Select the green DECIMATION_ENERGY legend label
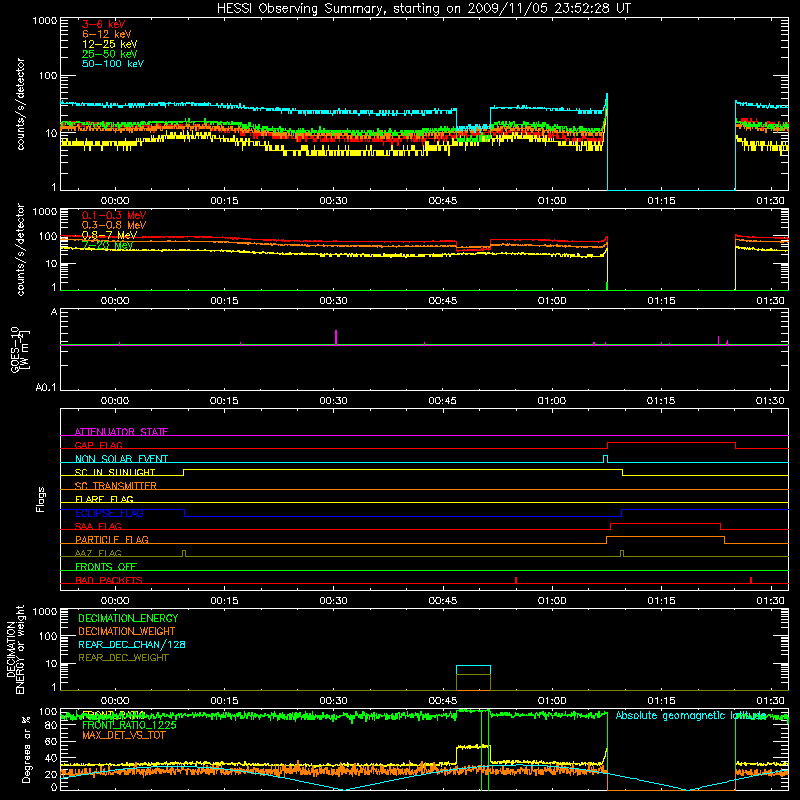Viewport: 800px width, 800px height. [128, 618]
